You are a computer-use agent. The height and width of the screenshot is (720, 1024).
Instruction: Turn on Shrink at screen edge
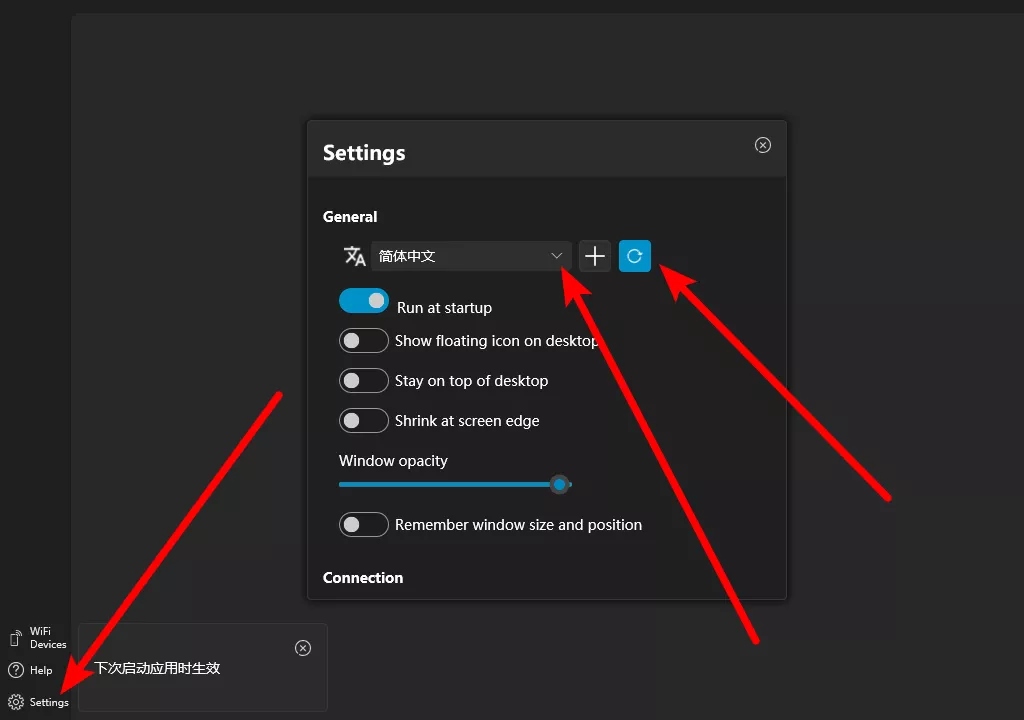pyautogui.click(x=364, y=420)
